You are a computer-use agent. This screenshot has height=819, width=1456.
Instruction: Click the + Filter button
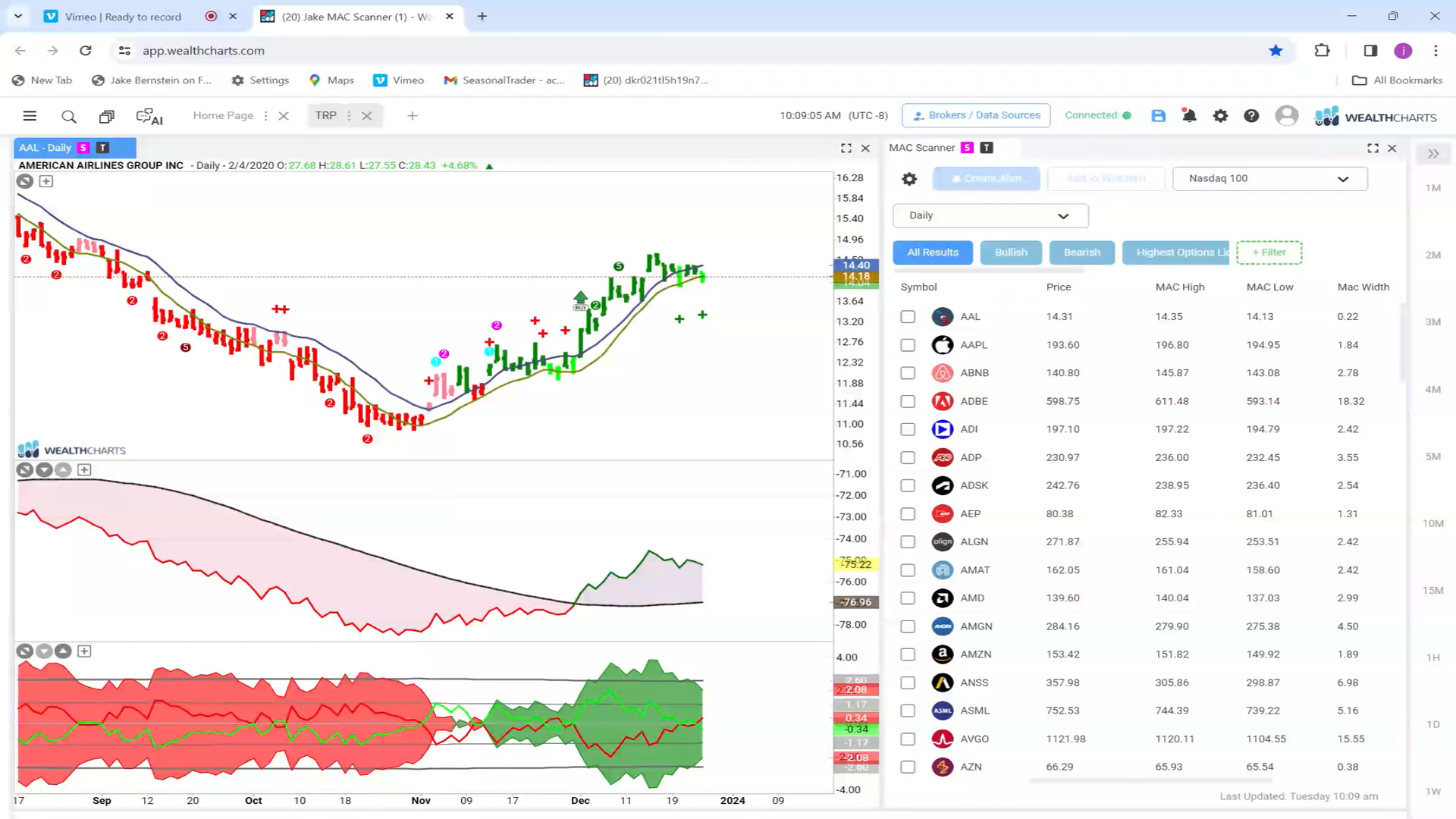click(x=1269, y=253)
